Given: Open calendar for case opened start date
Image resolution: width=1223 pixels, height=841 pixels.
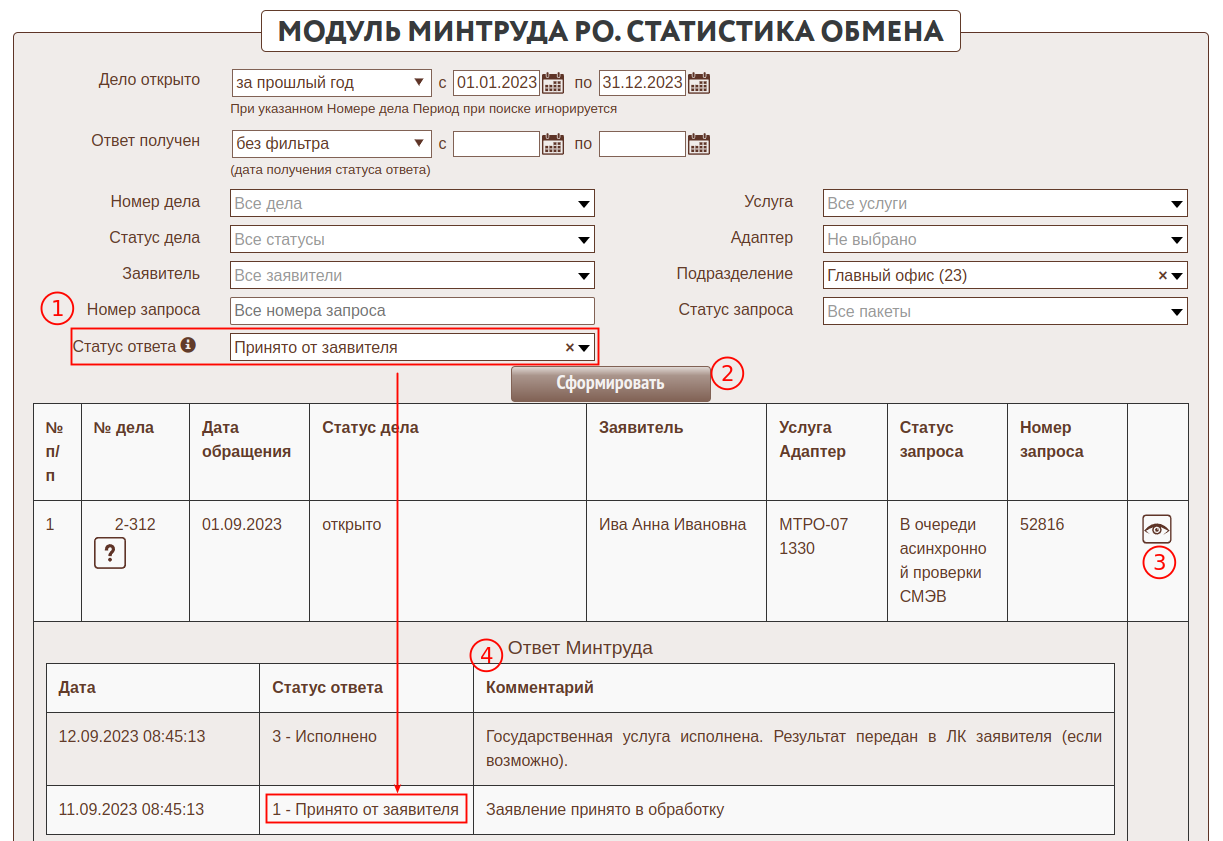Looking at the screenshot, I should 553,83.
